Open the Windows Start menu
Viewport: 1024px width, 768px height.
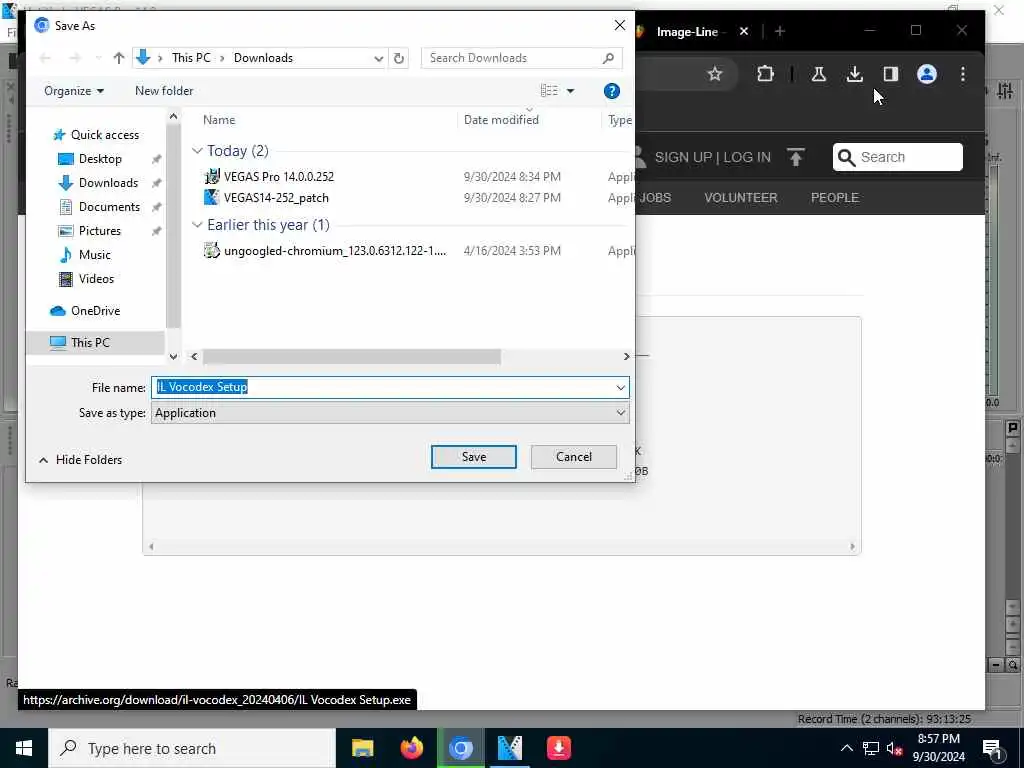tap(24, 748)
